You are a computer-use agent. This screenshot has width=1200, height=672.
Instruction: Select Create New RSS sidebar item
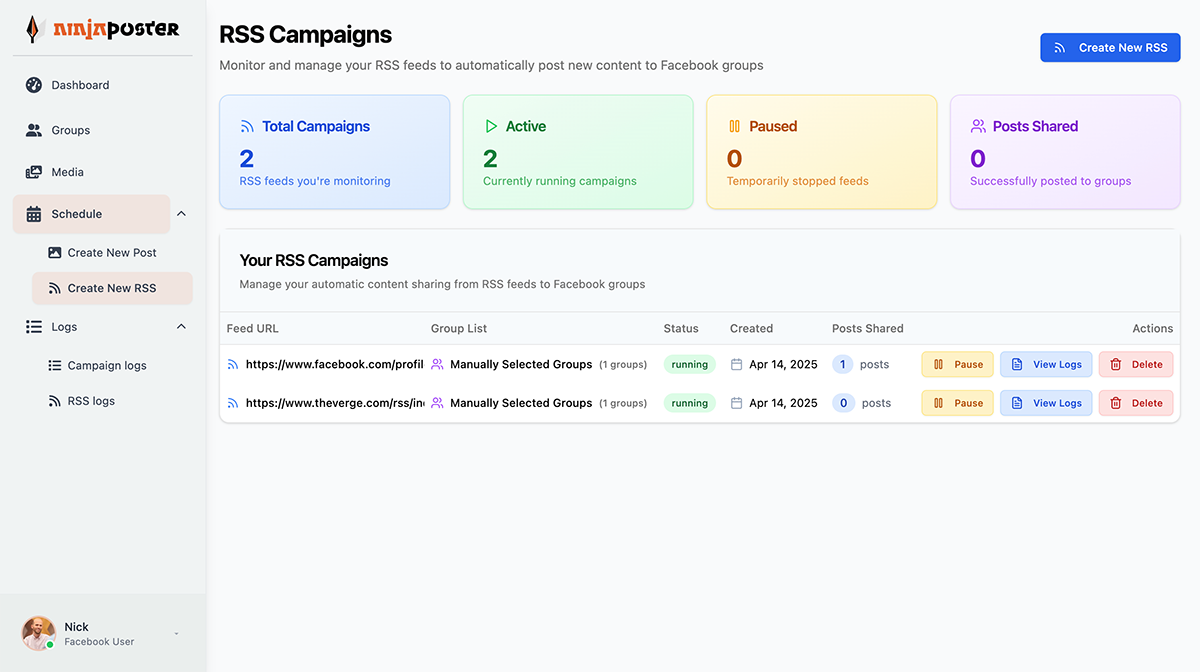(x=112, y=288)
